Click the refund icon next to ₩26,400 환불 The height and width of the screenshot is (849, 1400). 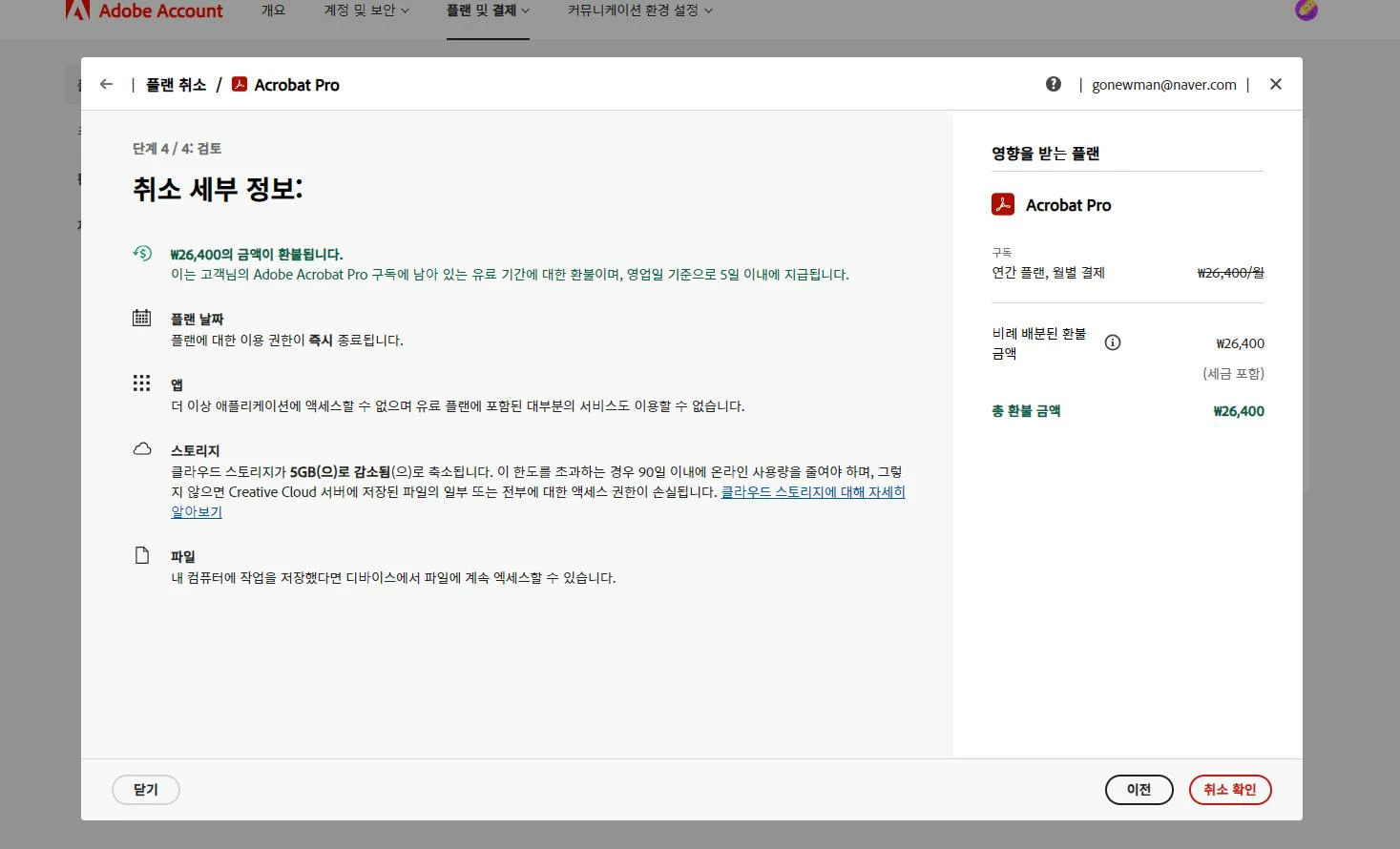pyautogui.click(x=142, y=253)
